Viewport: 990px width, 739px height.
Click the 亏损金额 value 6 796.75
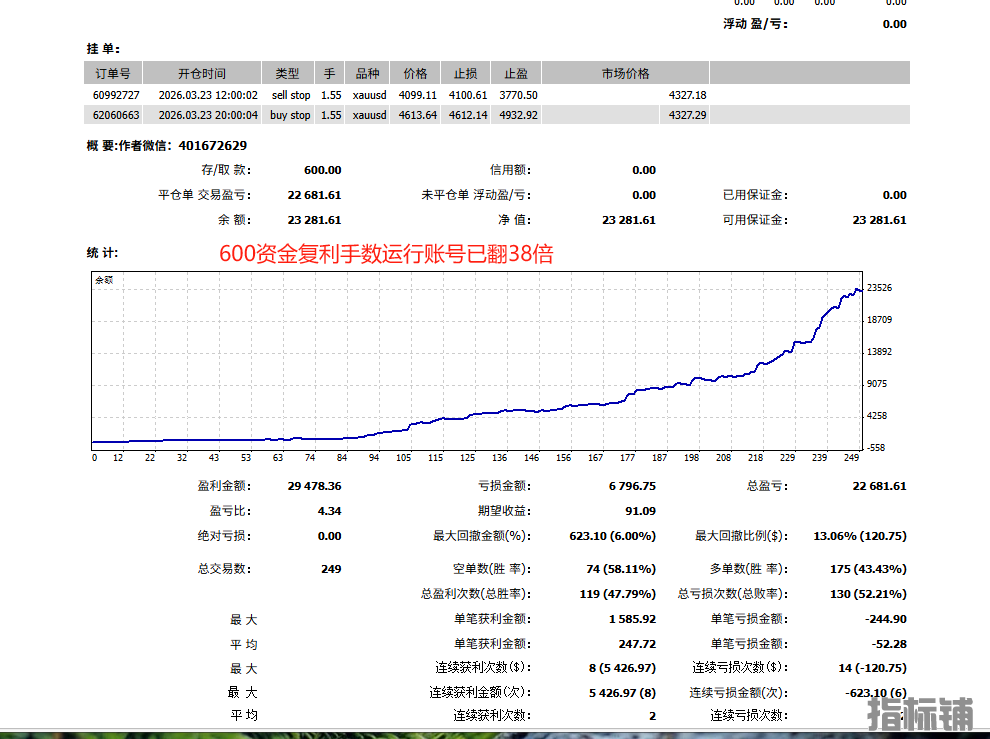630,486
